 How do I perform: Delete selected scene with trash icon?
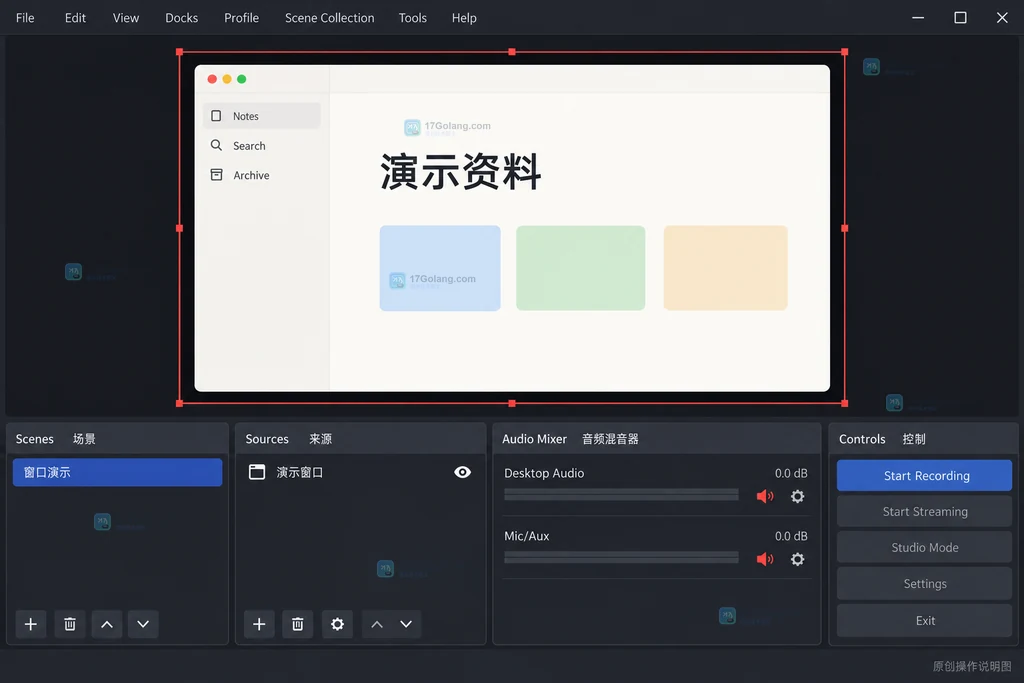tap(70, 624)
